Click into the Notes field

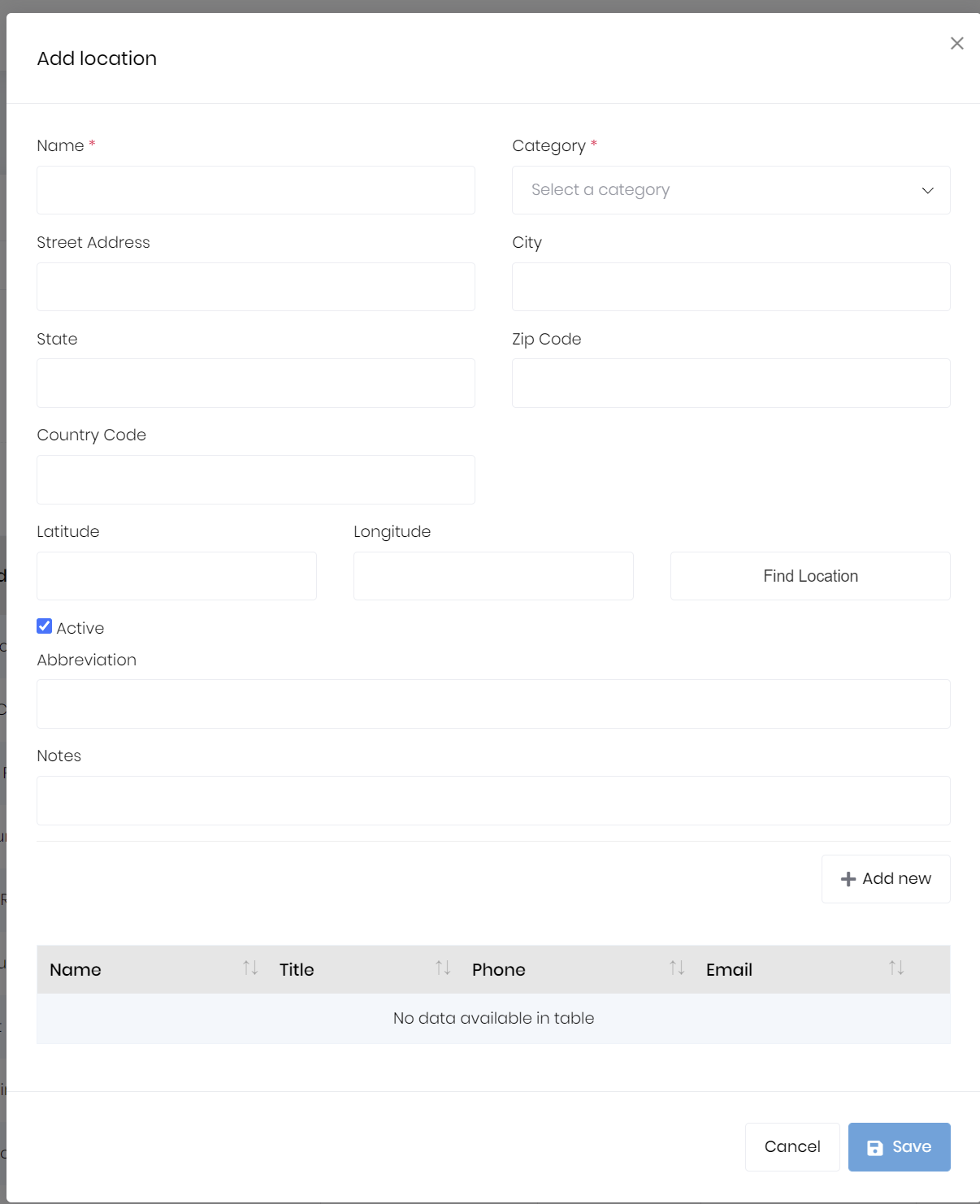tap(493, 800)
